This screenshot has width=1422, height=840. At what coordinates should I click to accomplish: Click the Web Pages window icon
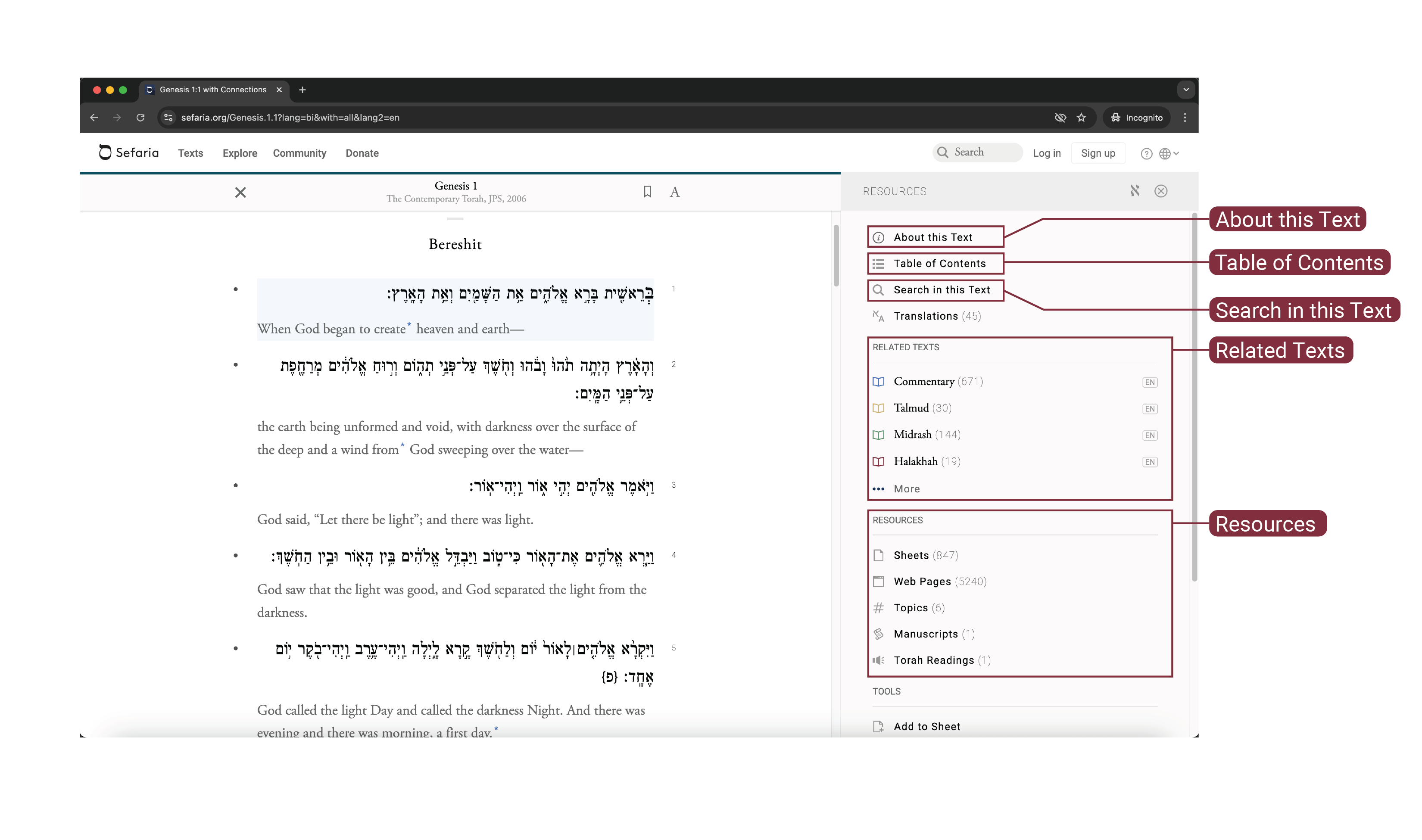pyautogui.click(x=878, y=581)
